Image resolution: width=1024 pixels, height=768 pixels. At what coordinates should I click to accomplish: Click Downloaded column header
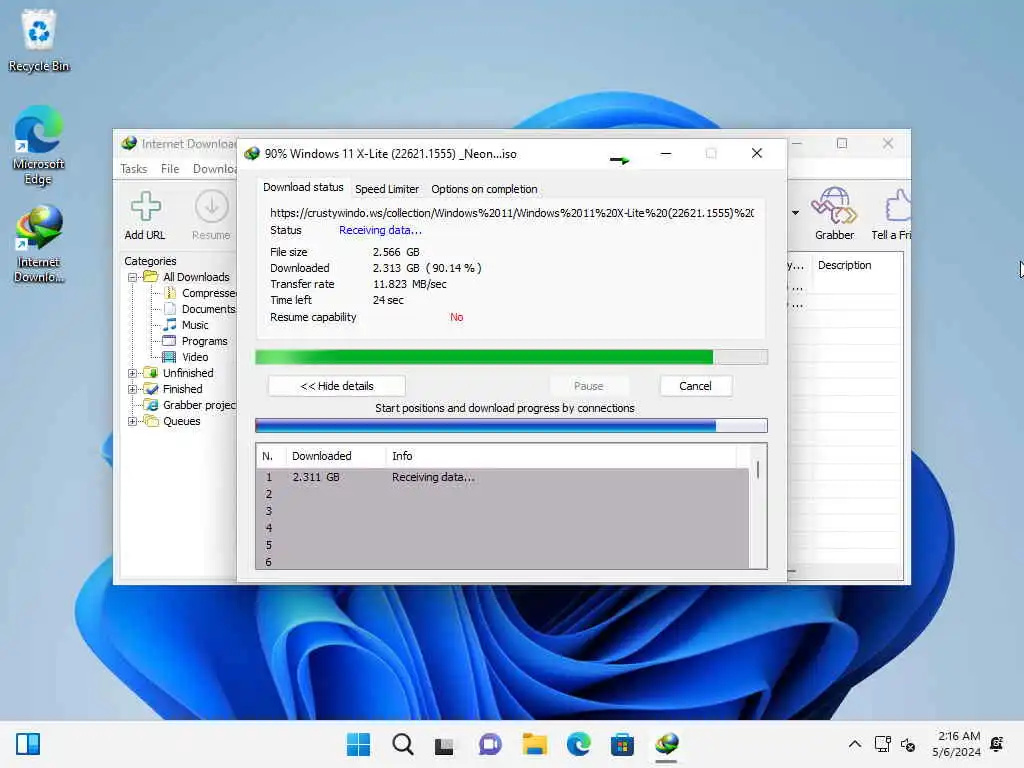point(336,456)
